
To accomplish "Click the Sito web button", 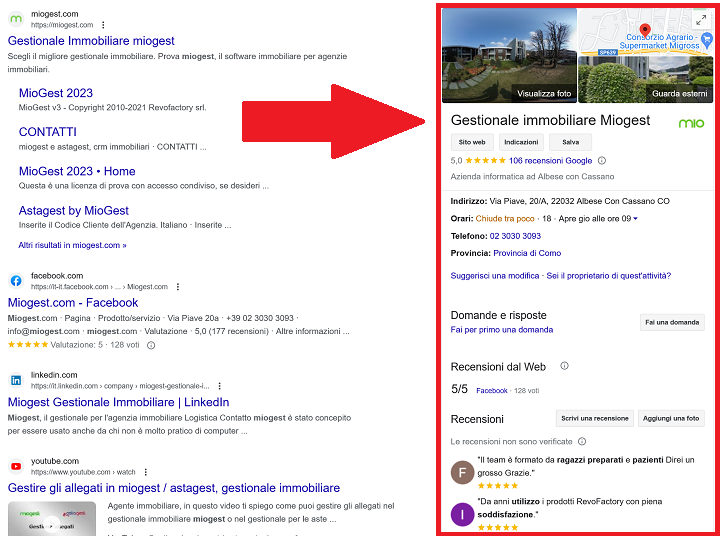I will point(472,142).
